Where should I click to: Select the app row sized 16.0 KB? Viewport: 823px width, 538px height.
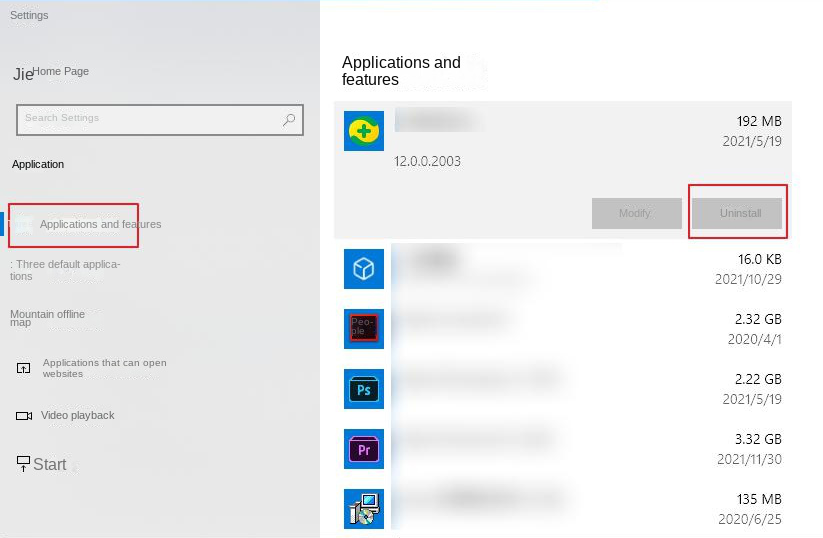tap(562, 268)
